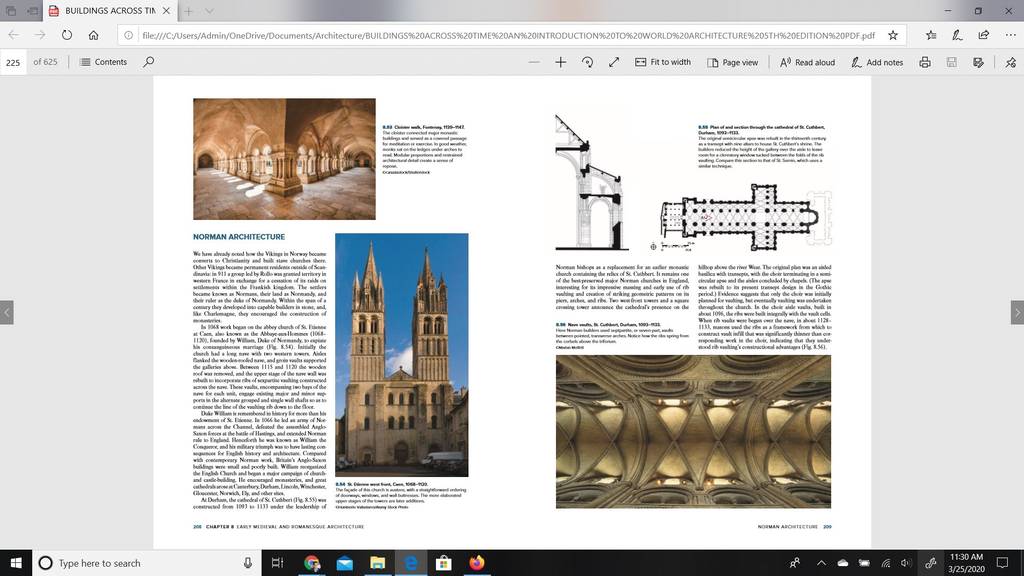Go back to the previous page in browser

click(x=14, y=35)
